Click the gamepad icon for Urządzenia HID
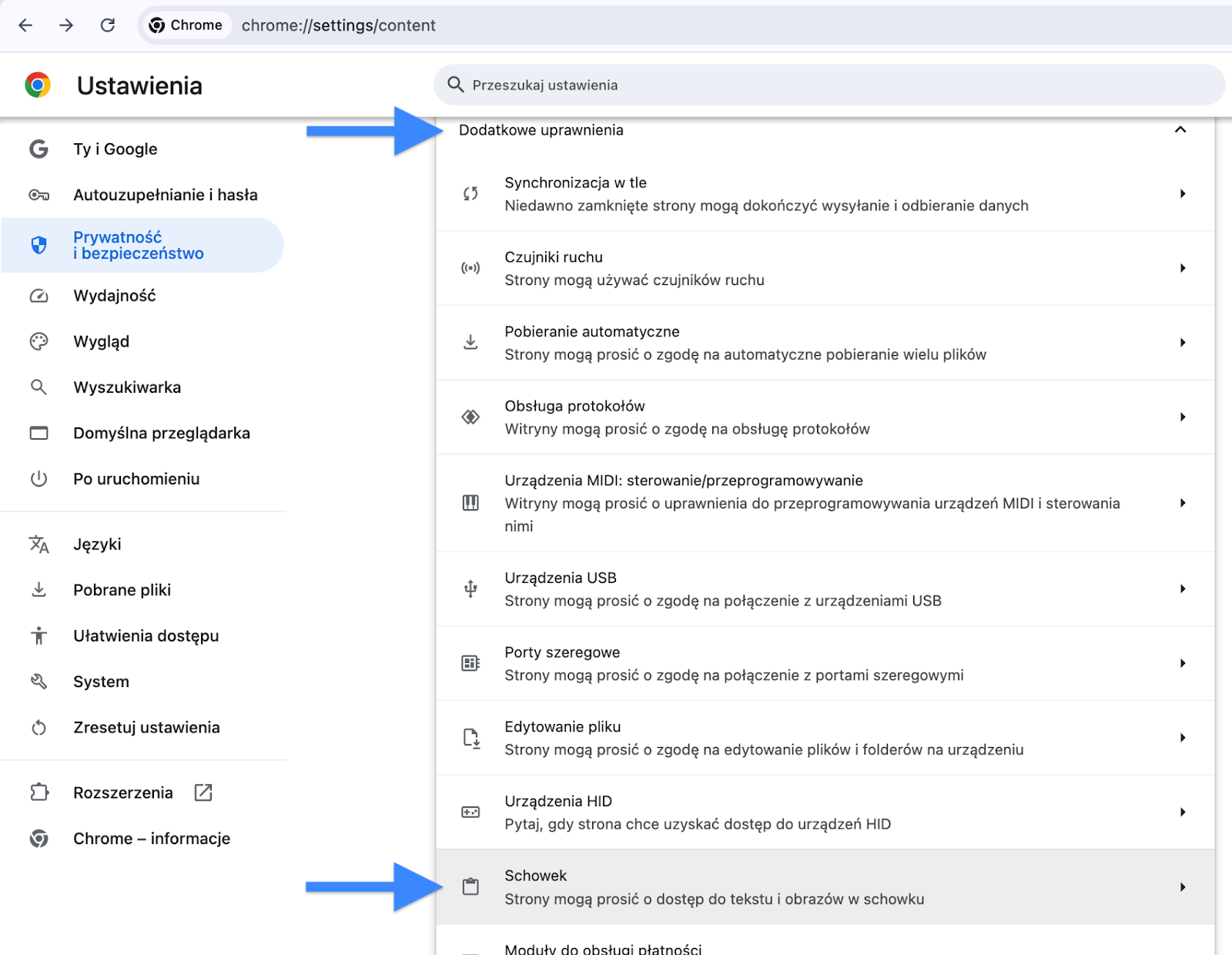The height and width of the screenshot is (955, 1232). (470, 812)
